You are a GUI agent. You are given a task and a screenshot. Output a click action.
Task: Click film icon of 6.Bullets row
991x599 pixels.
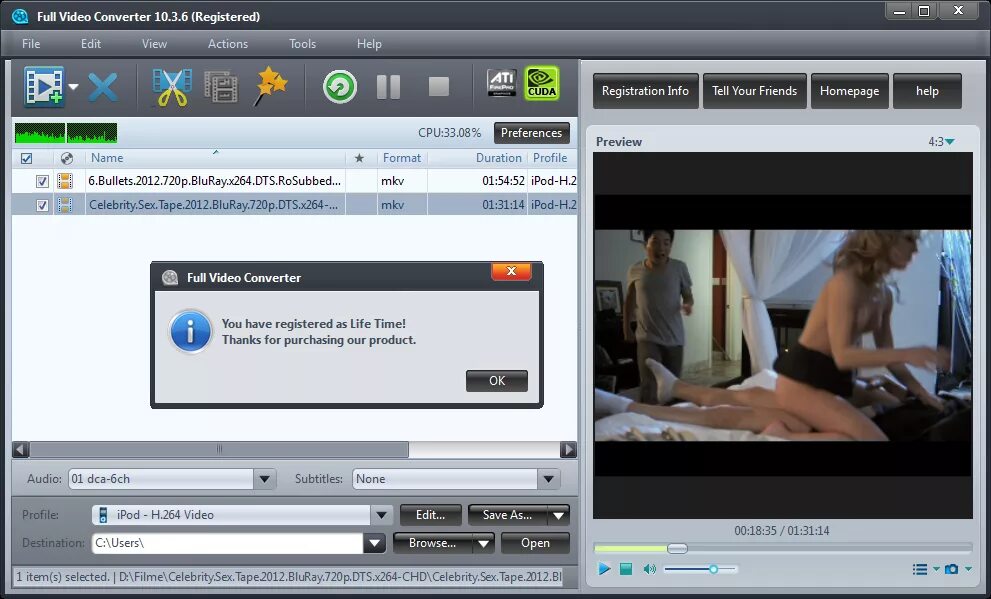click(64, 181)
